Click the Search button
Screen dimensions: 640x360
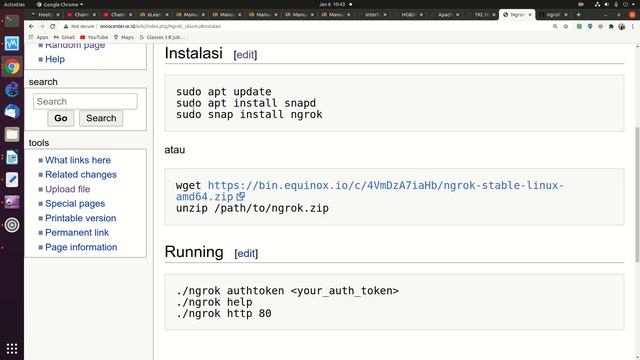coord(101,118)
